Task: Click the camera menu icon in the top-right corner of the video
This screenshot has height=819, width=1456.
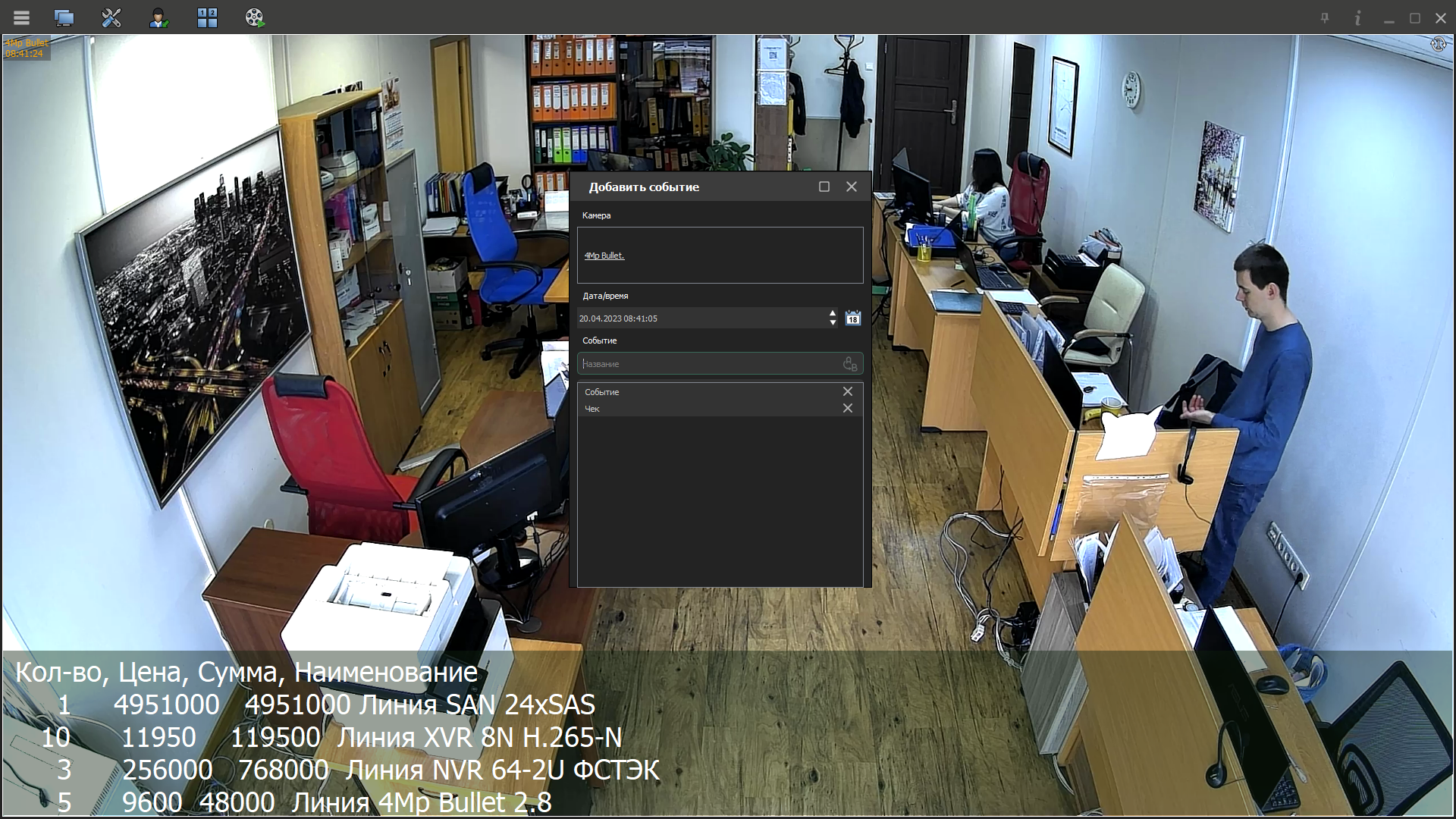Action: [x=1438, y=44]
